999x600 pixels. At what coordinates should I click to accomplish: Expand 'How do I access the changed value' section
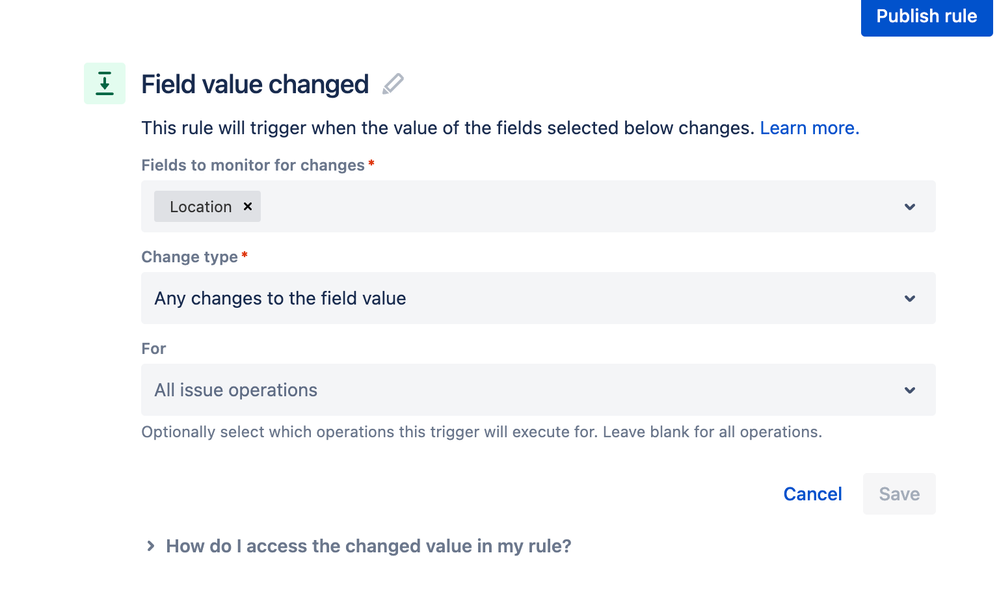(x=368, y=546)
